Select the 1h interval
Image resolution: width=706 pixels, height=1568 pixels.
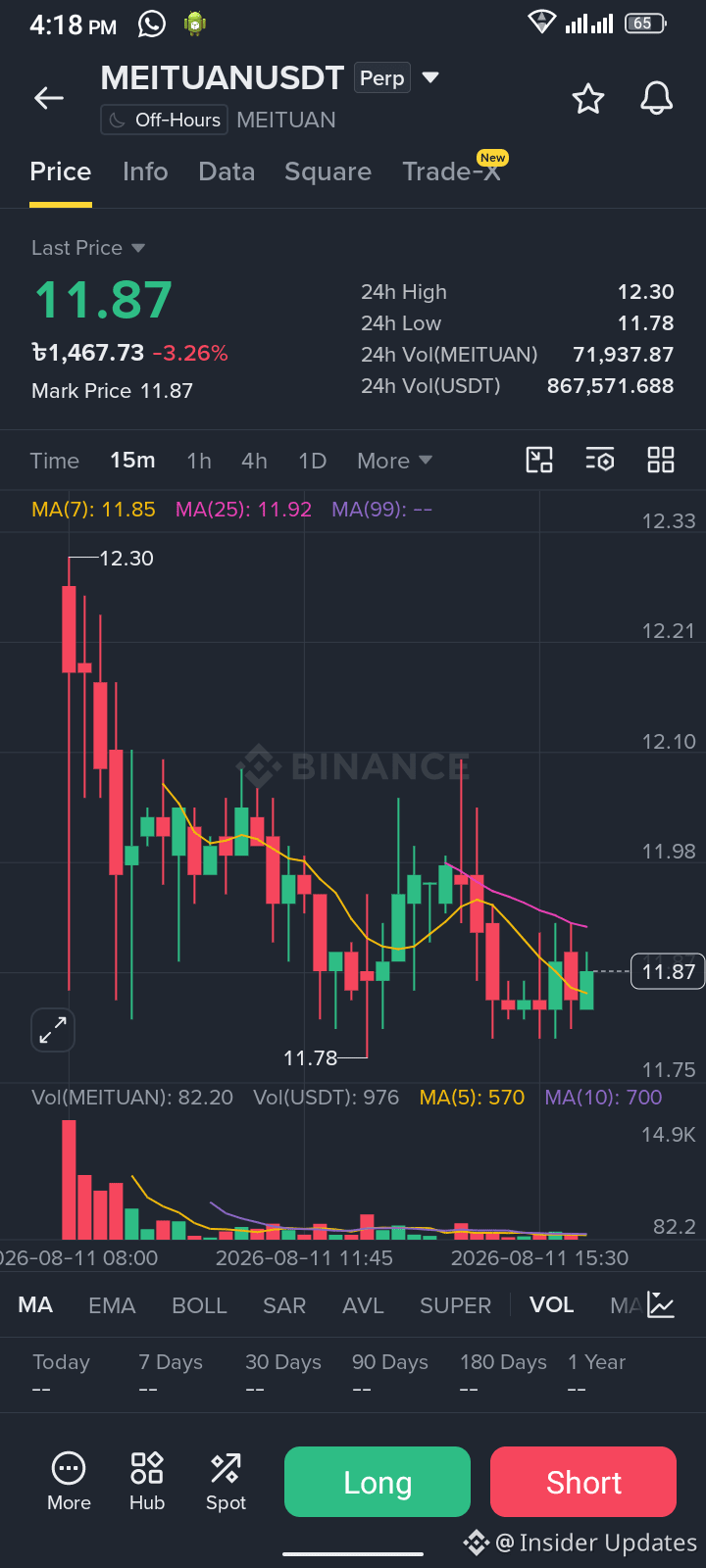(x=199, y=461)
